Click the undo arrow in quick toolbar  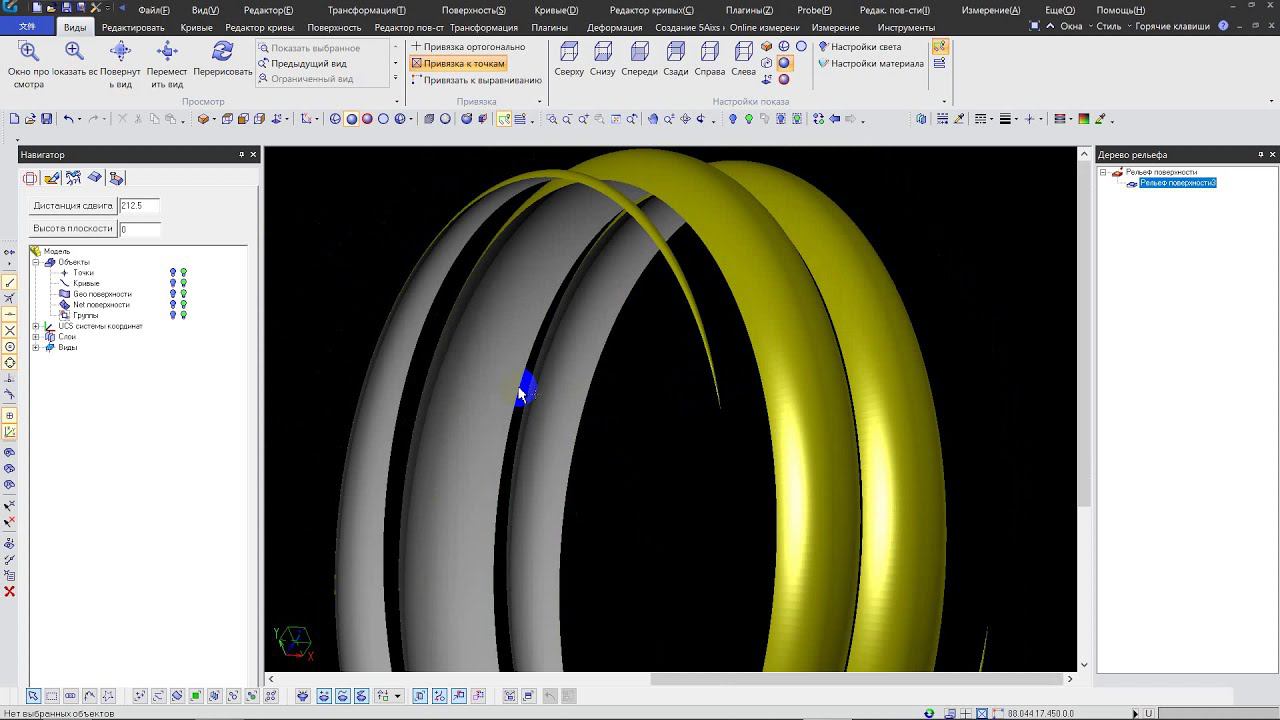(x=69, y=119)
